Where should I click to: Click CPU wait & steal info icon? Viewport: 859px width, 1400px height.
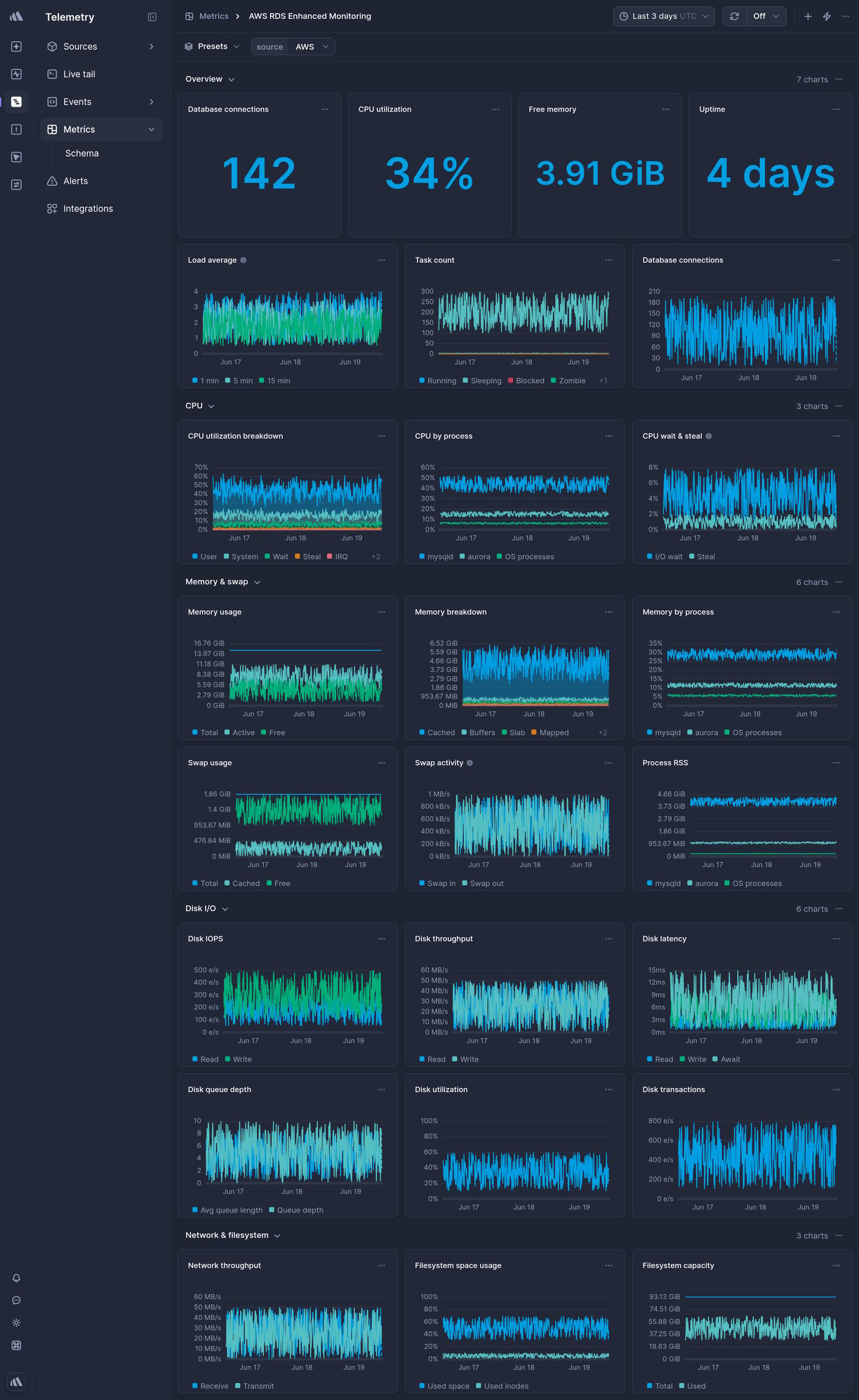(709, 436)
